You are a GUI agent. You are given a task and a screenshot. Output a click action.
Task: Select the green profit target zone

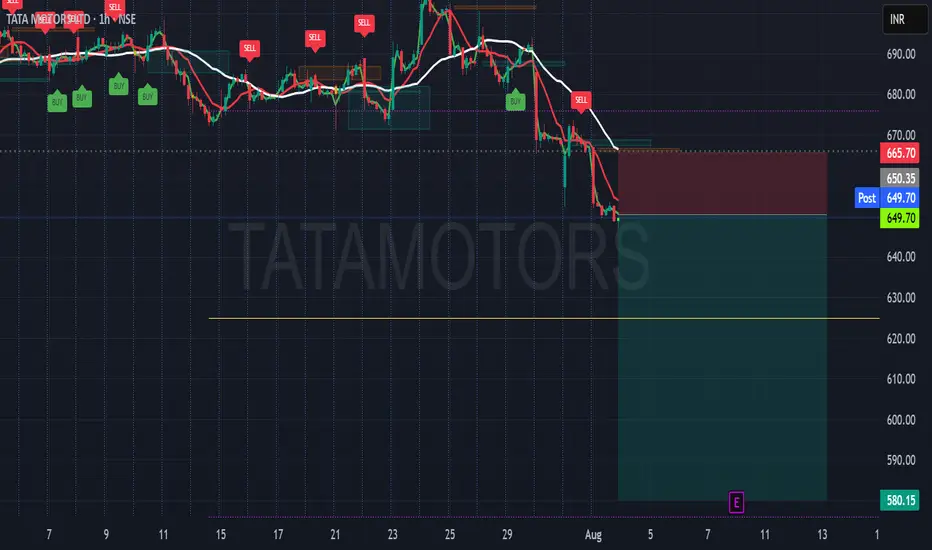pyautogui.click(x=722, y=357)
